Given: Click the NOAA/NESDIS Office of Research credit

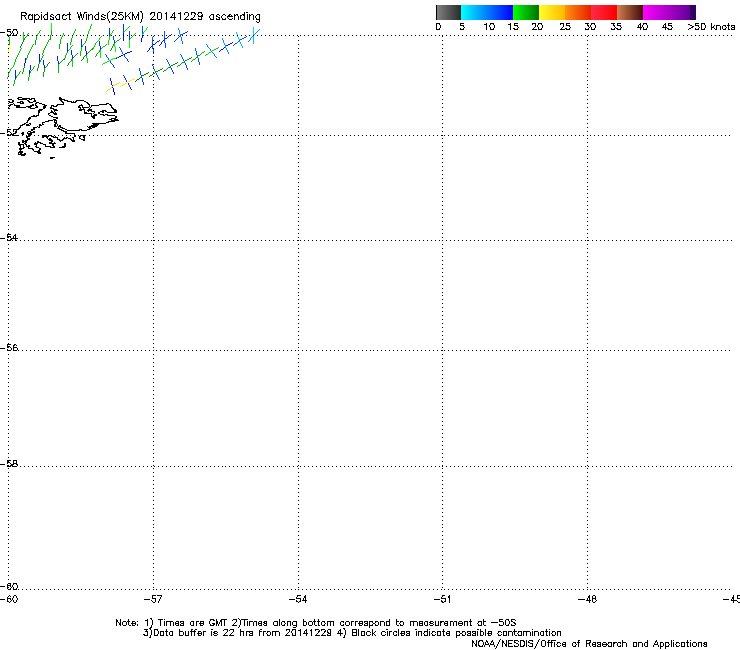Looking at the screenshot, I should click(x=589, y=644).
